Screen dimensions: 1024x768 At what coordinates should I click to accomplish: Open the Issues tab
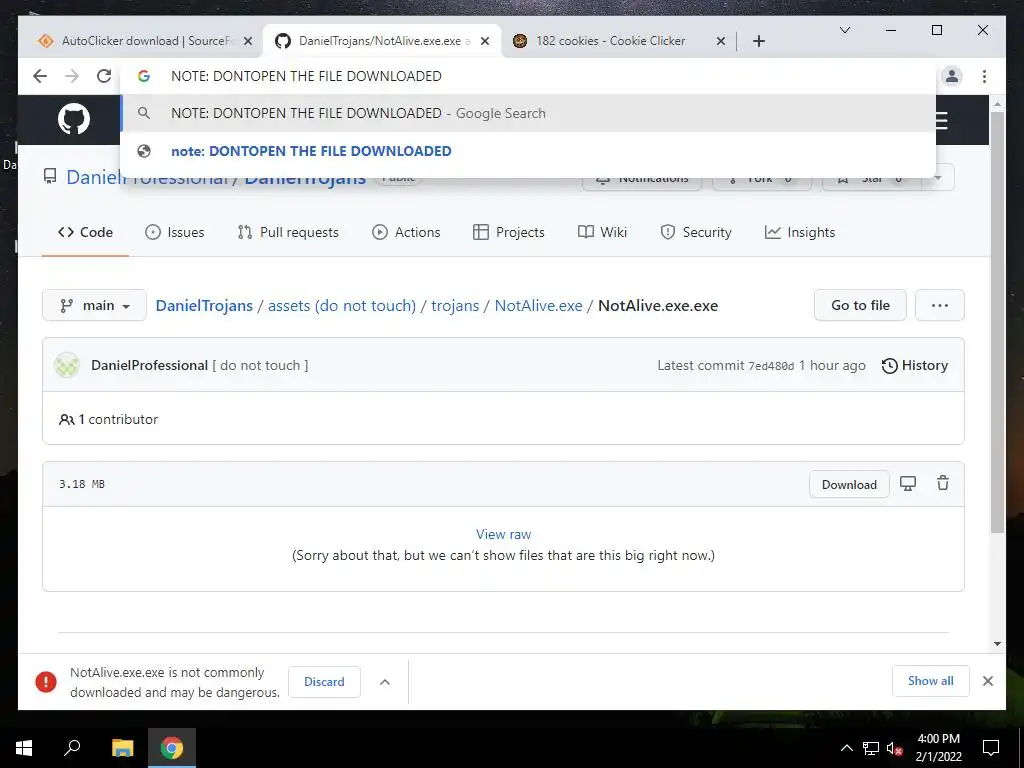(175, 232)
